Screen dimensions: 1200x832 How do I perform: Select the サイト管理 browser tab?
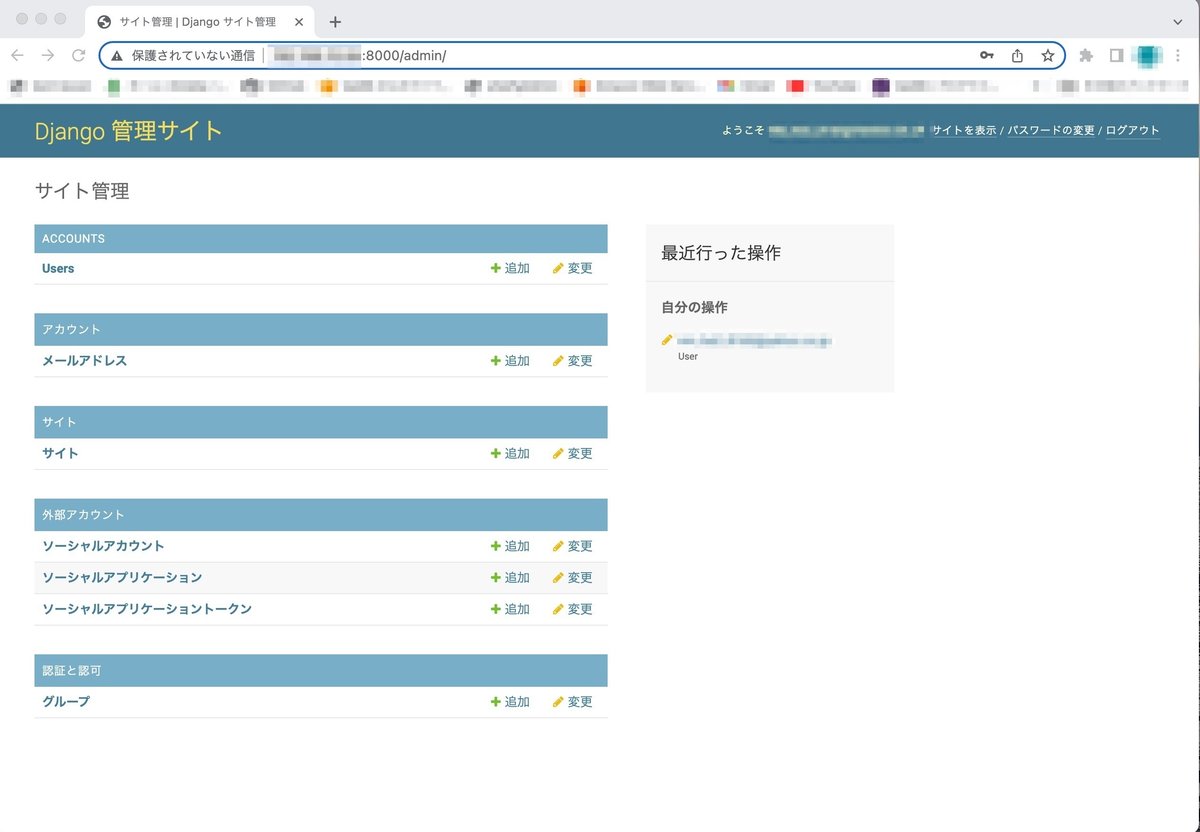pos(200,22)
